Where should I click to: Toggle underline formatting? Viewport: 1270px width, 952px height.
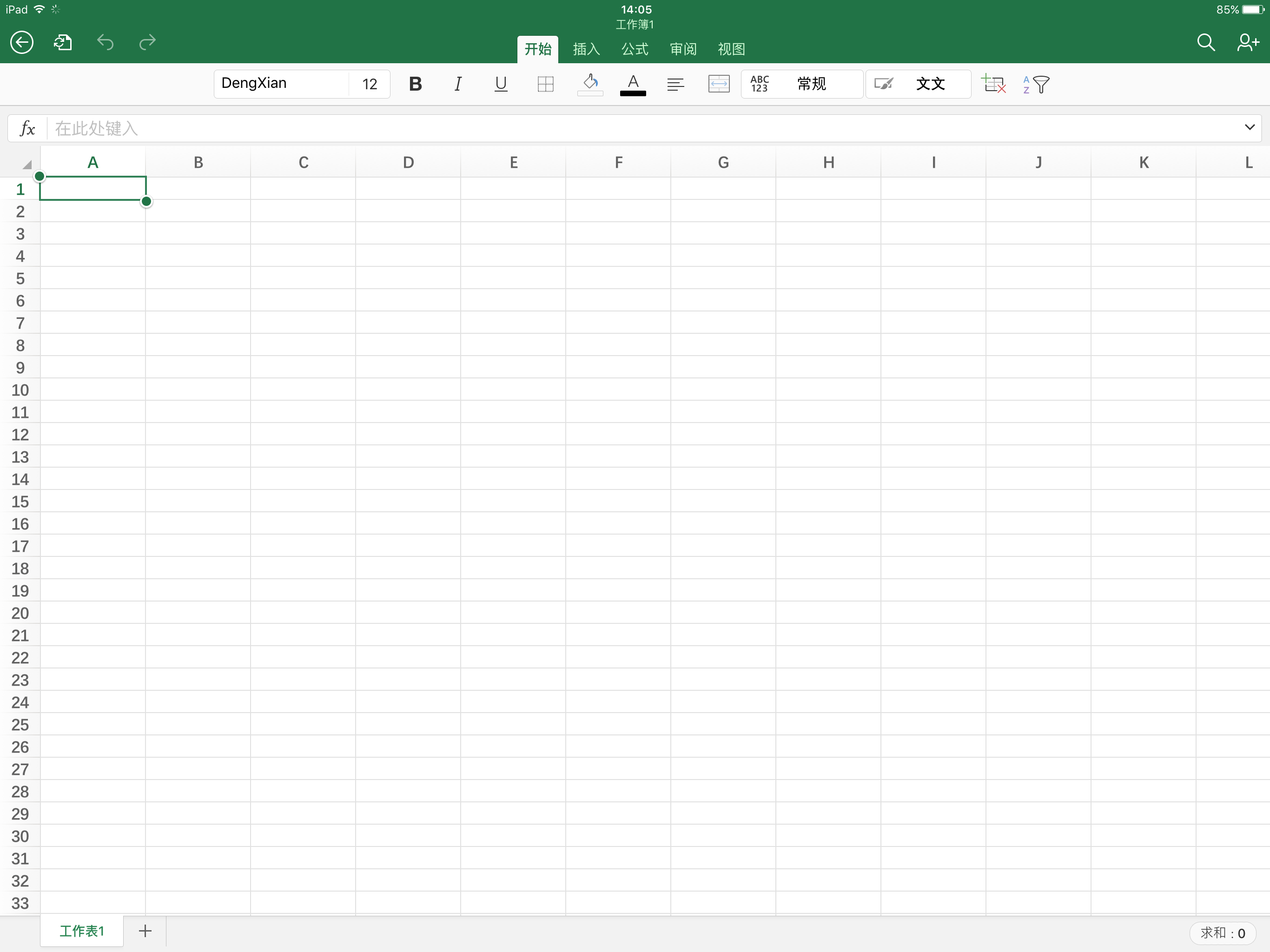coord(500,84)
